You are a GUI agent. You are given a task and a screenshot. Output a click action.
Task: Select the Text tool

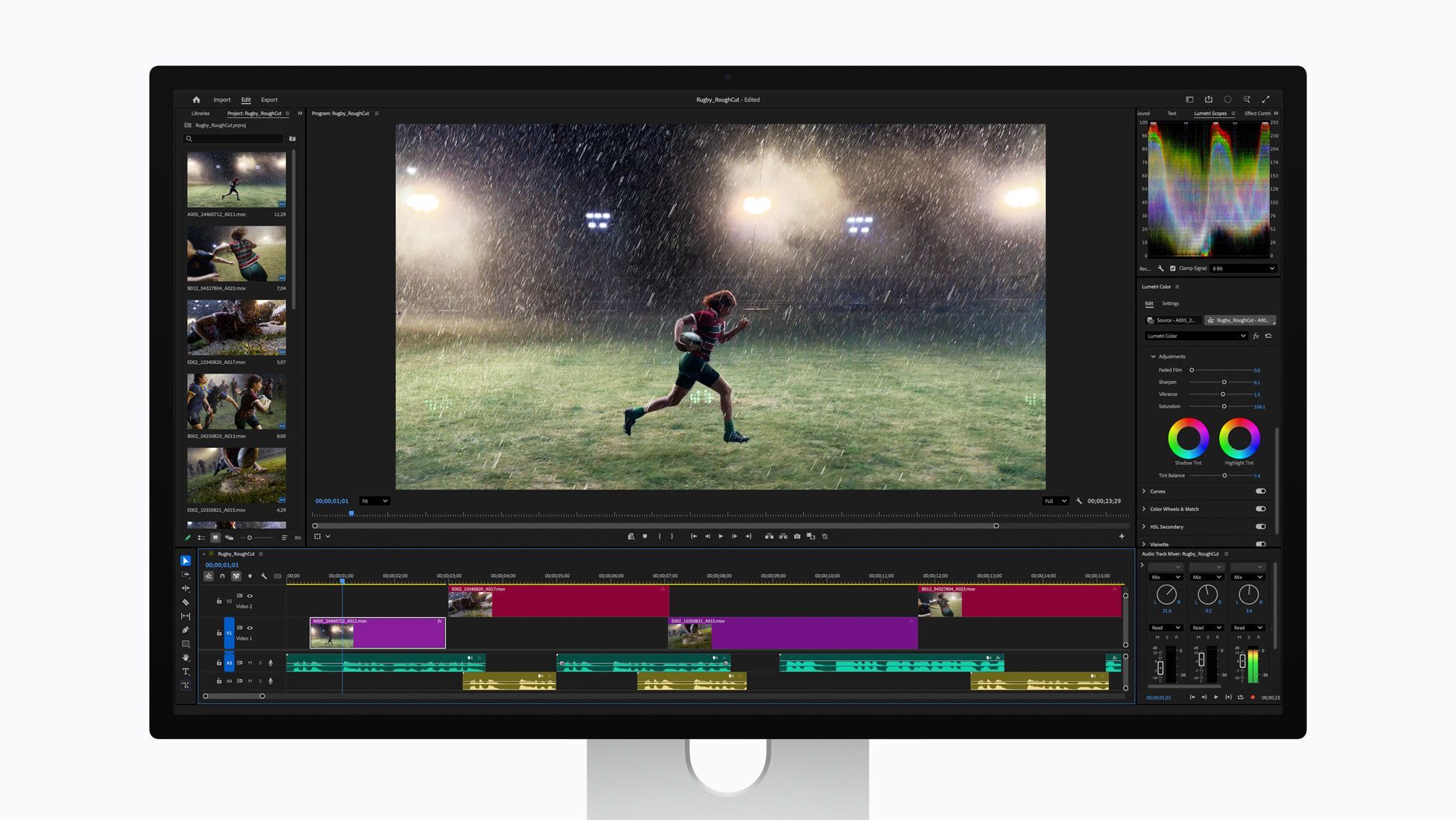pyautogui.click(x=186, y=671)
